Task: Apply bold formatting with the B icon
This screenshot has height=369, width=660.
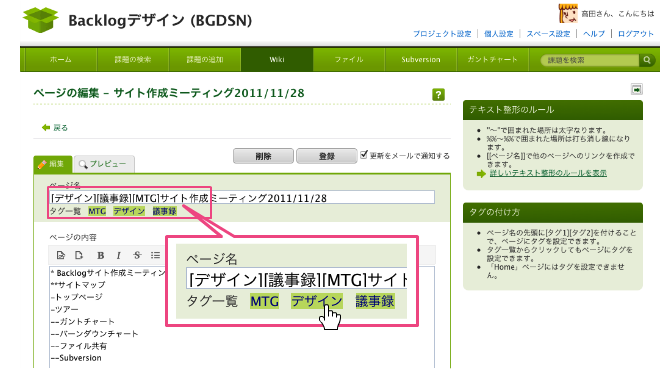Action: click(x=100, y=255)
